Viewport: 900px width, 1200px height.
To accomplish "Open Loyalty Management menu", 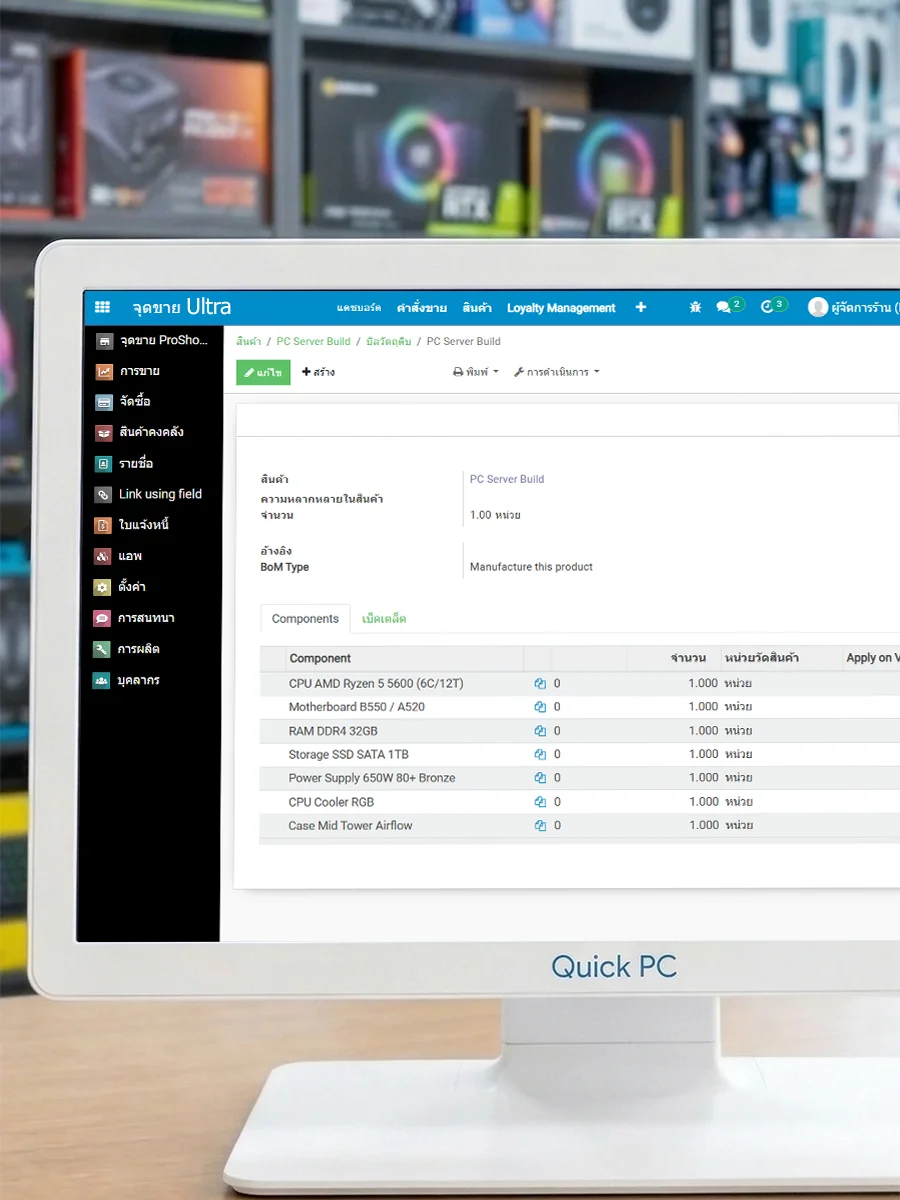I will [561, 308].
